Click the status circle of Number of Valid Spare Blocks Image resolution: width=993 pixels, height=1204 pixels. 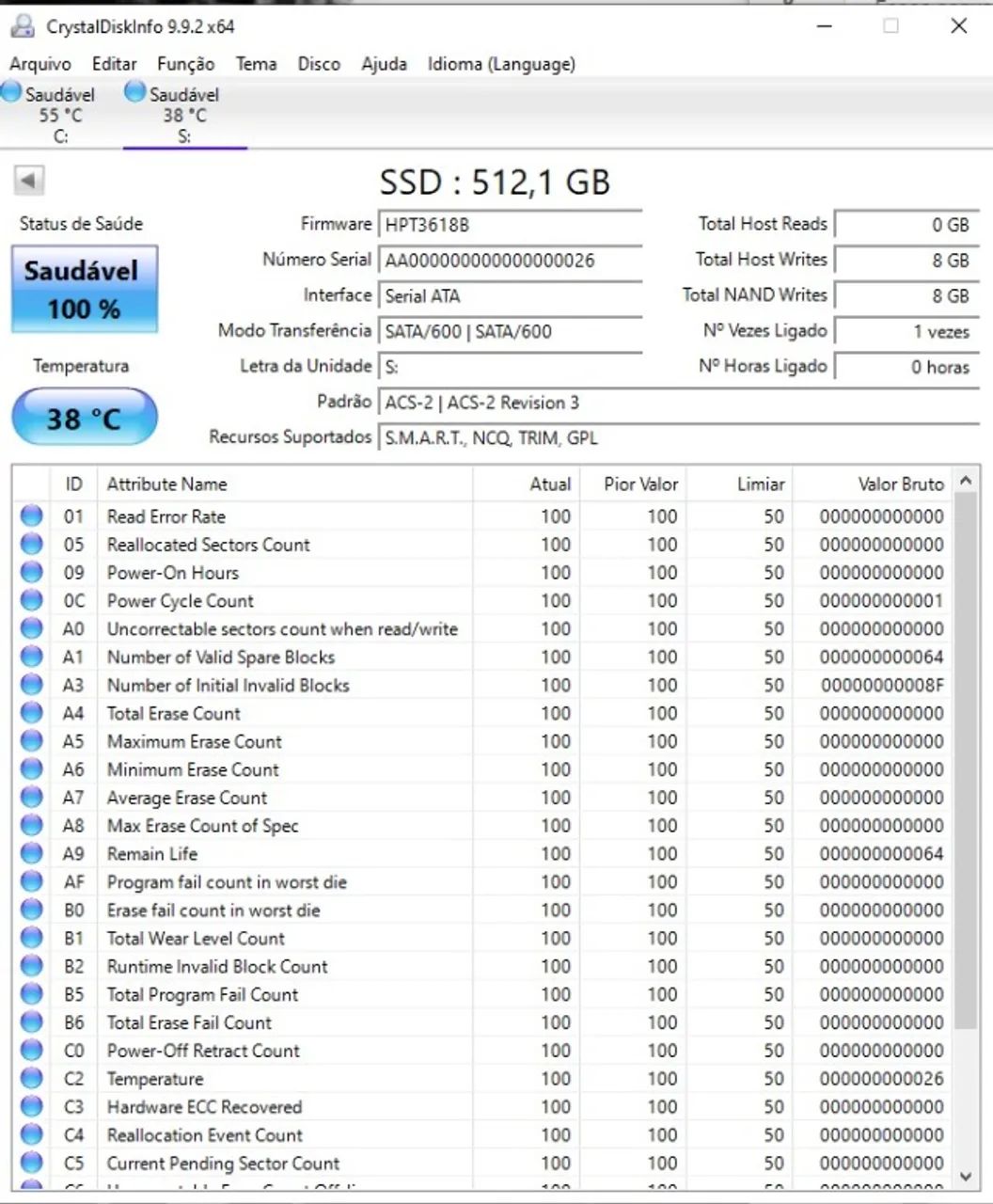coord(32,657)
